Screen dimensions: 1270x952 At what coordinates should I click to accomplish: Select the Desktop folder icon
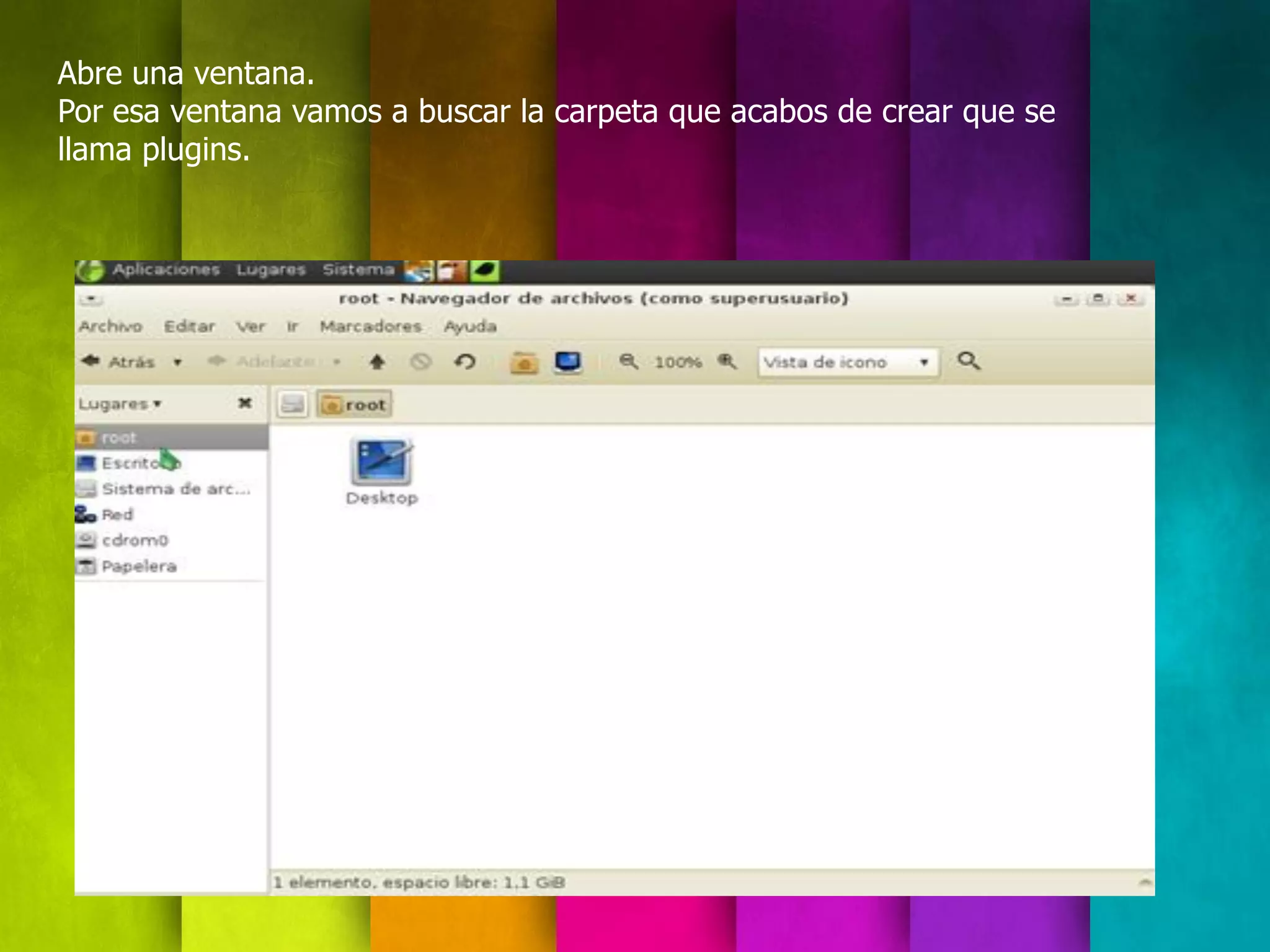click(x=381, y=462)
